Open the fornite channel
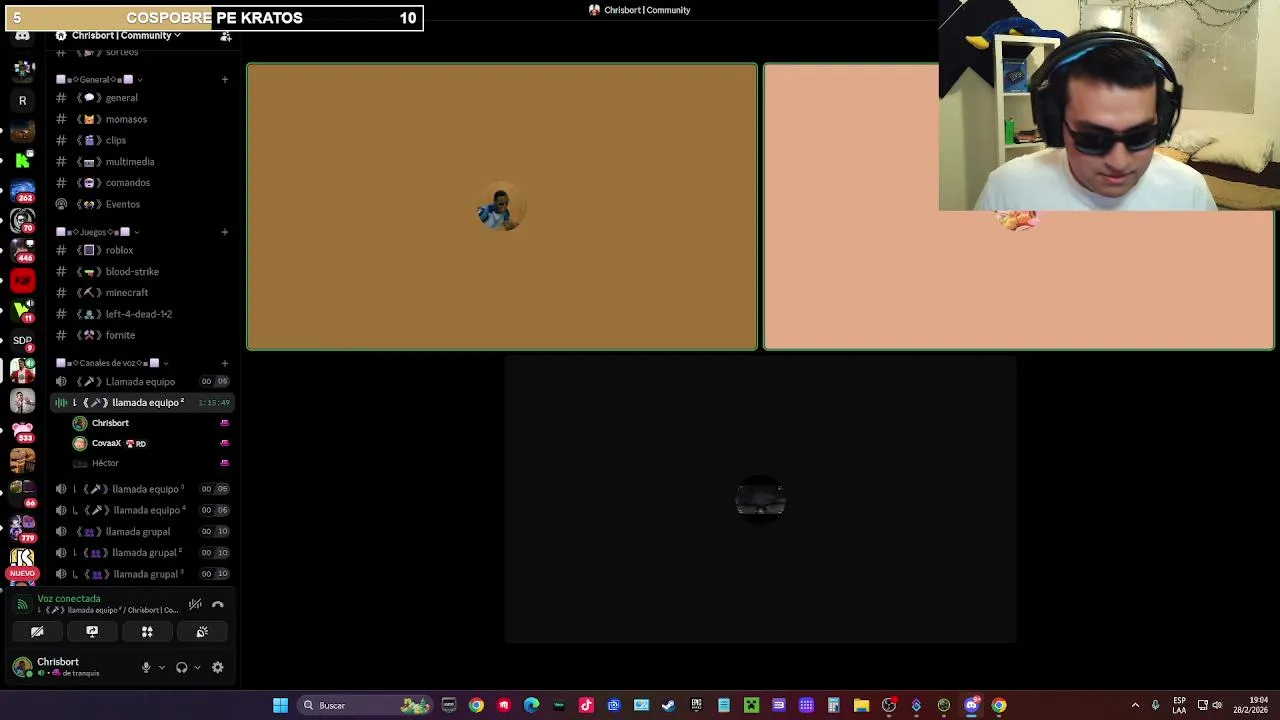The image size is (1280, 720). tap(142, 335)
